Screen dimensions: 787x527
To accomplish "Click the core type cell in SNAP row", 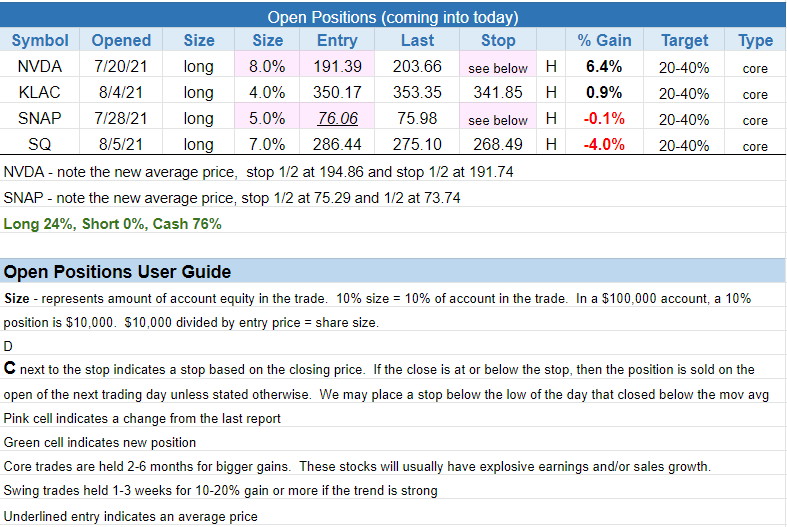I will coord(755,120).
